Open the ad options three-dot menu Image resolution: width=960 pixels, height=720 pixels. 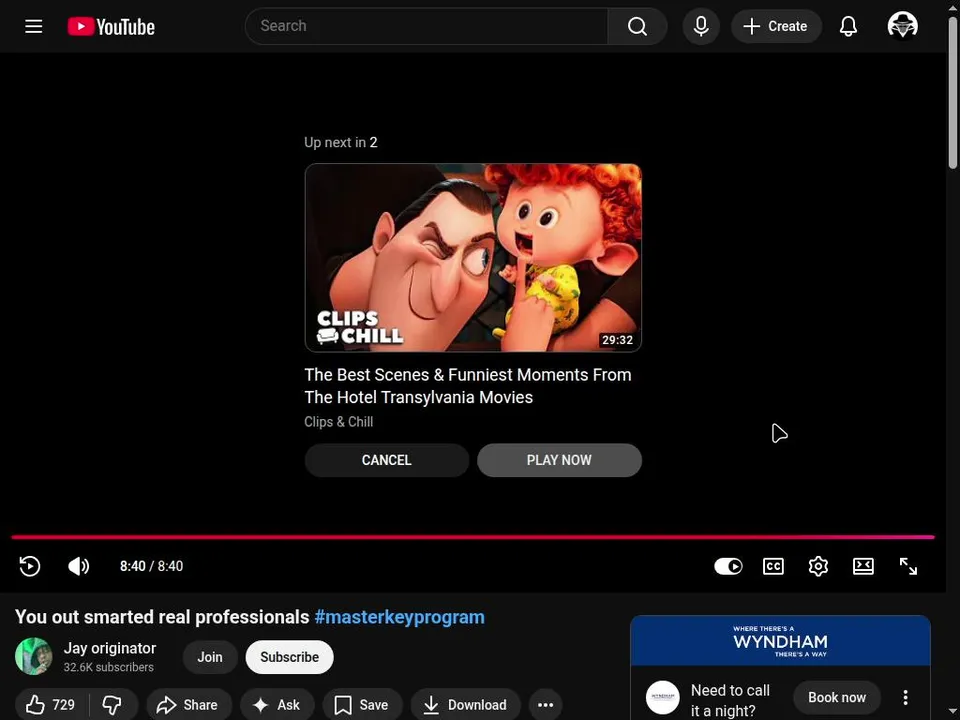pyautogui.click(x=906, y=697)
